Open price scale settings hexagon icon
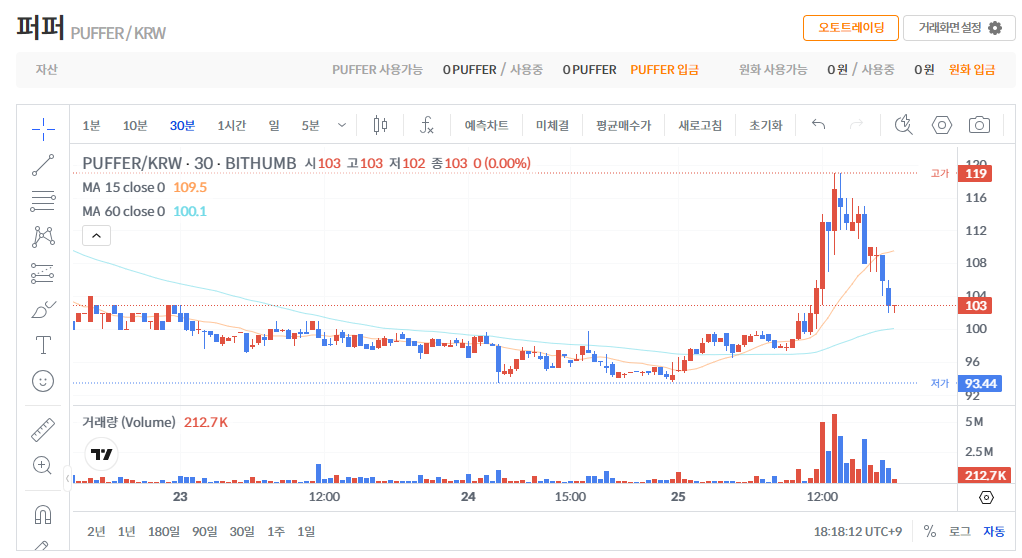The width and height of the screenshot is (1022, 558). point(986,497)
